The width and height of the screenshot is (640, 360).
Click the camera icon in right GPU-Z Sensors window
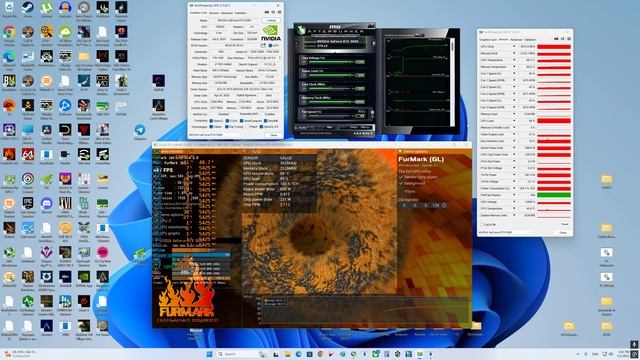pos(556,39)
